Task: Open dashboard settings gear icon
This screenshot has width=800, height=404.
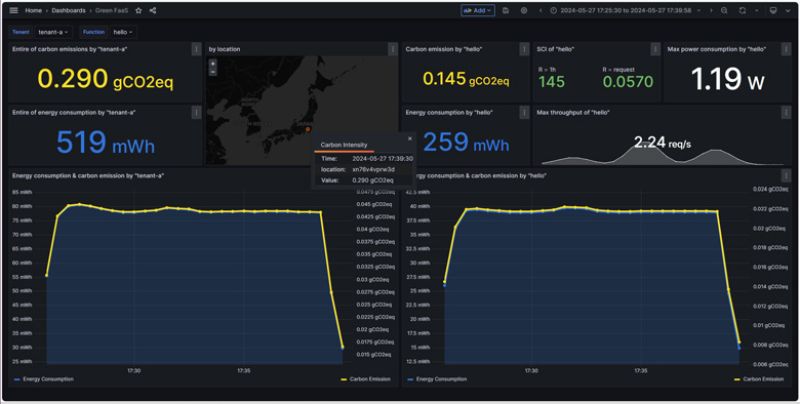Action: click(x=524, y=10)
